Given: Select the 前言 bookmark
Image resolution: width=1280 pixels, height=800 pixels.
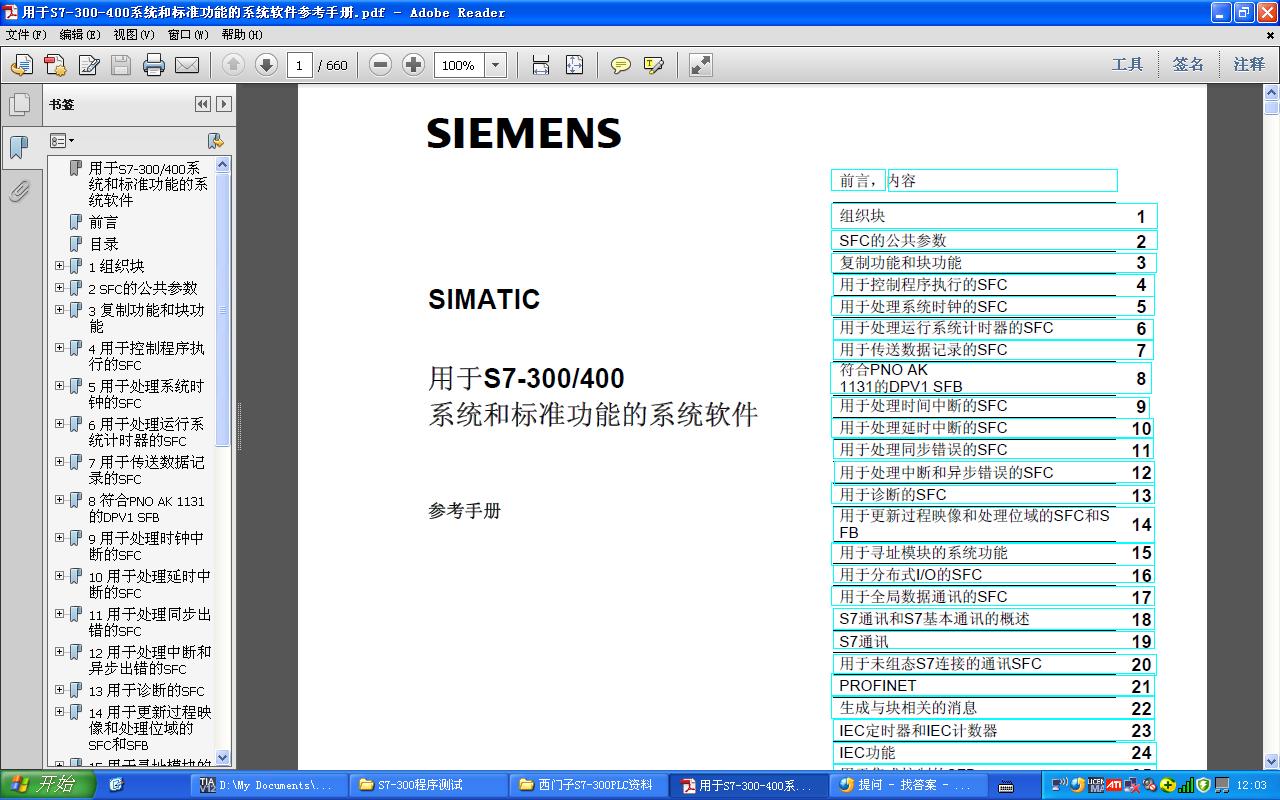Looking at the screenshot, I should click(103, 222).
